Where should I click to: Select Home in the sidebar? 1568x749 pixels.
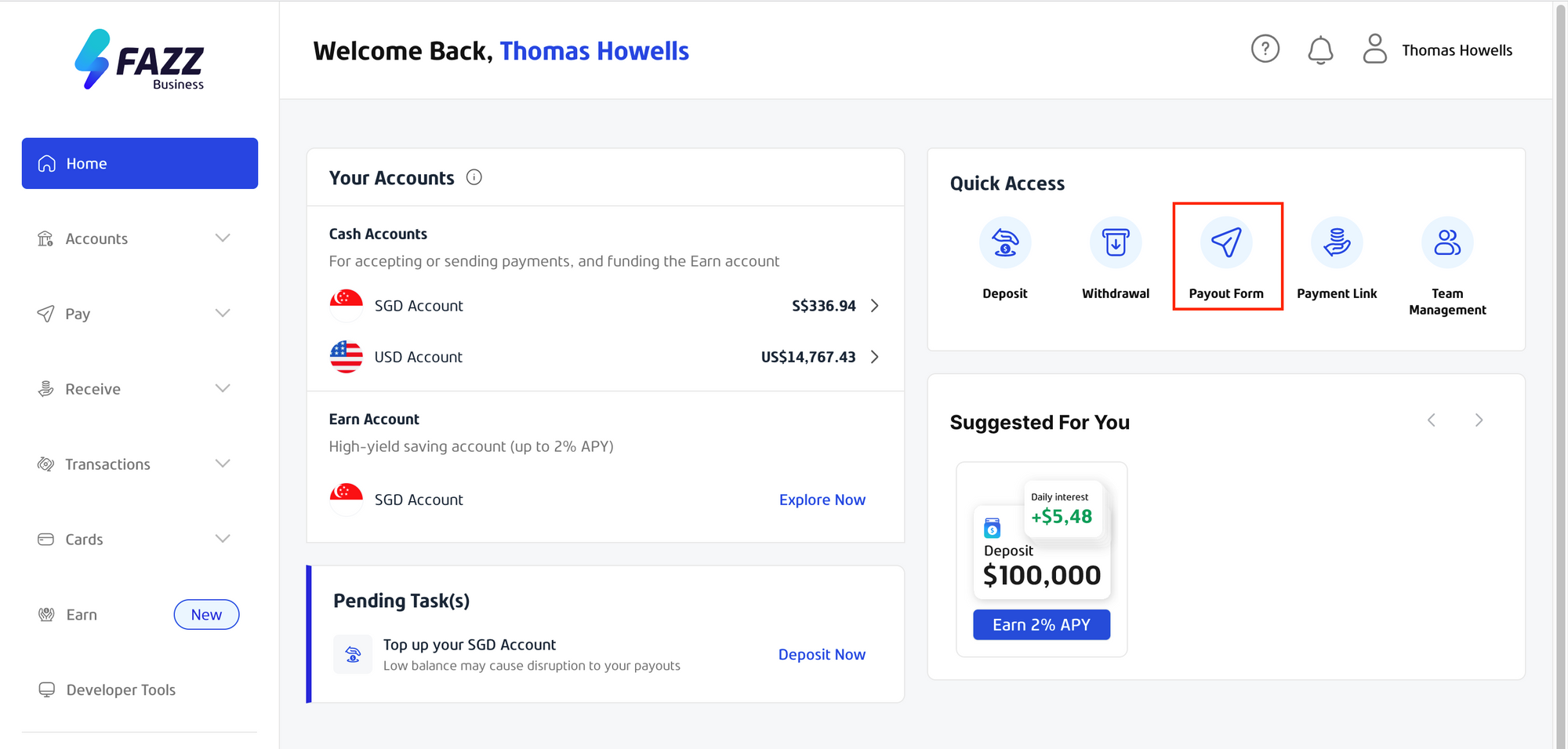point(140,163)
